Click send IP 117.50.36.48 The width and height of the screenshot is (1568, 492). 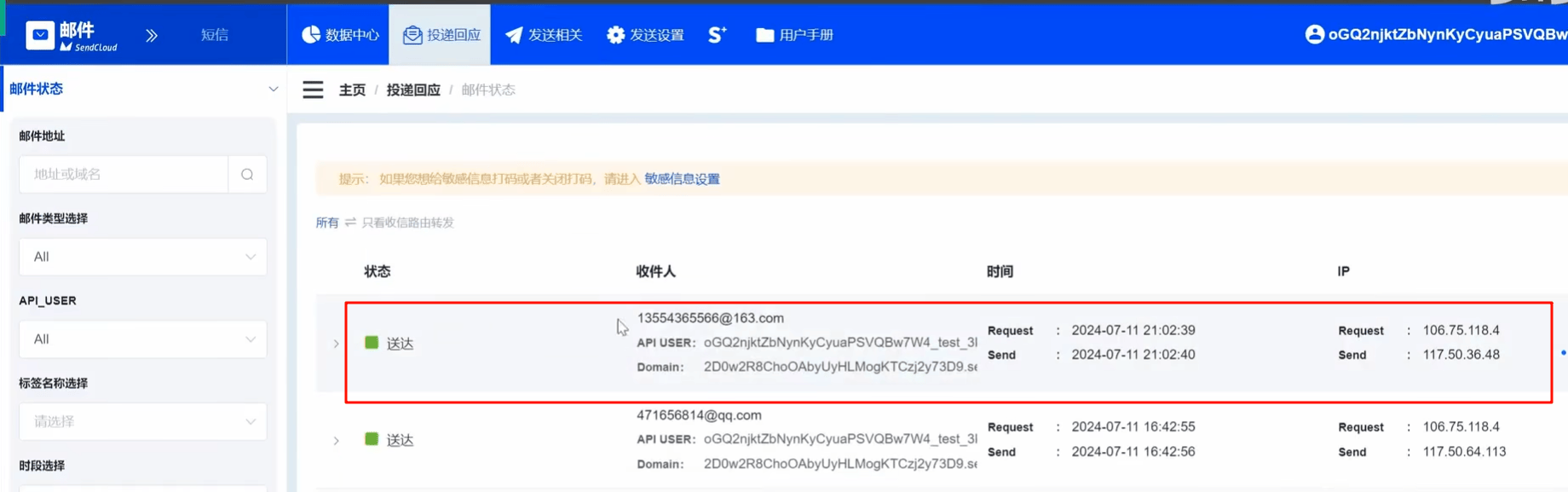click(1461, 355)
